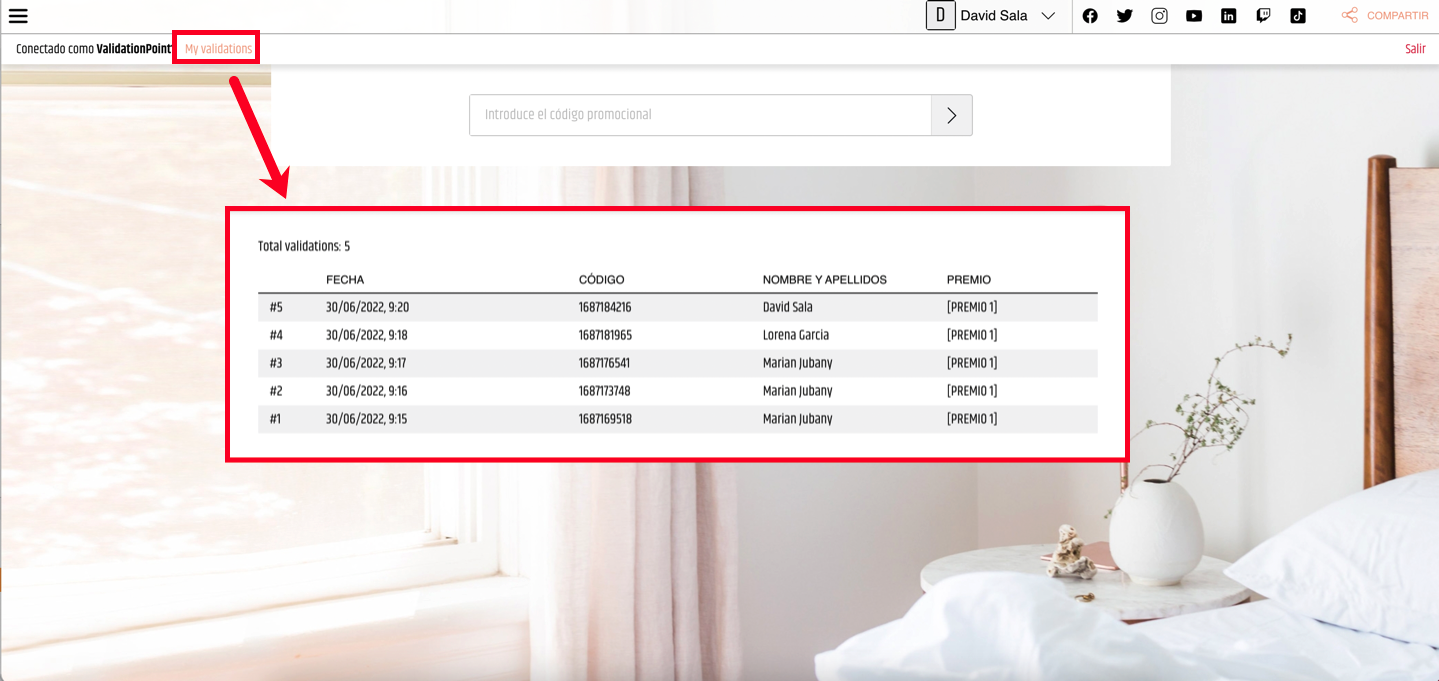Image resolution: width=1439 pixels, height=681 pixels.
Task: Select validation row #5 for David Sala
Action: point(677,307)
